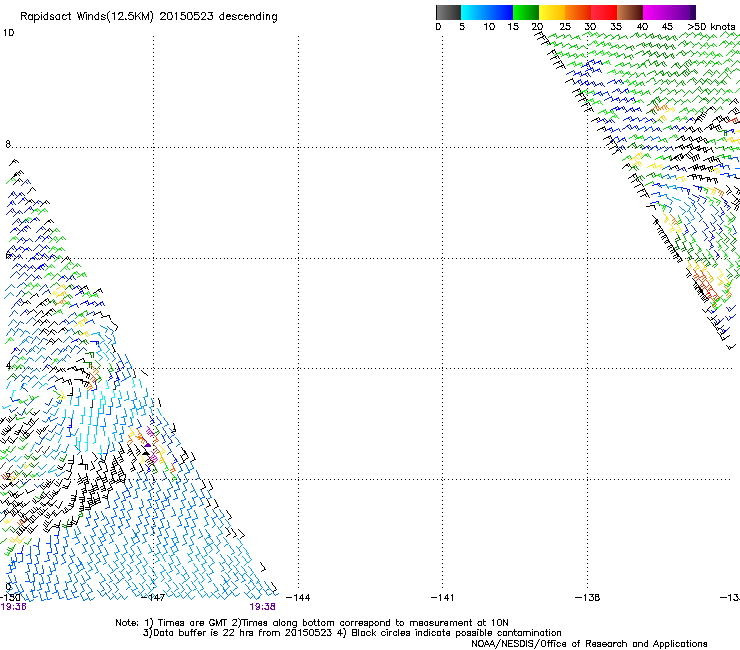Screen dimensions: 740x650
Task: Click the longitude '-147' axis label
Action: point(153,598)
